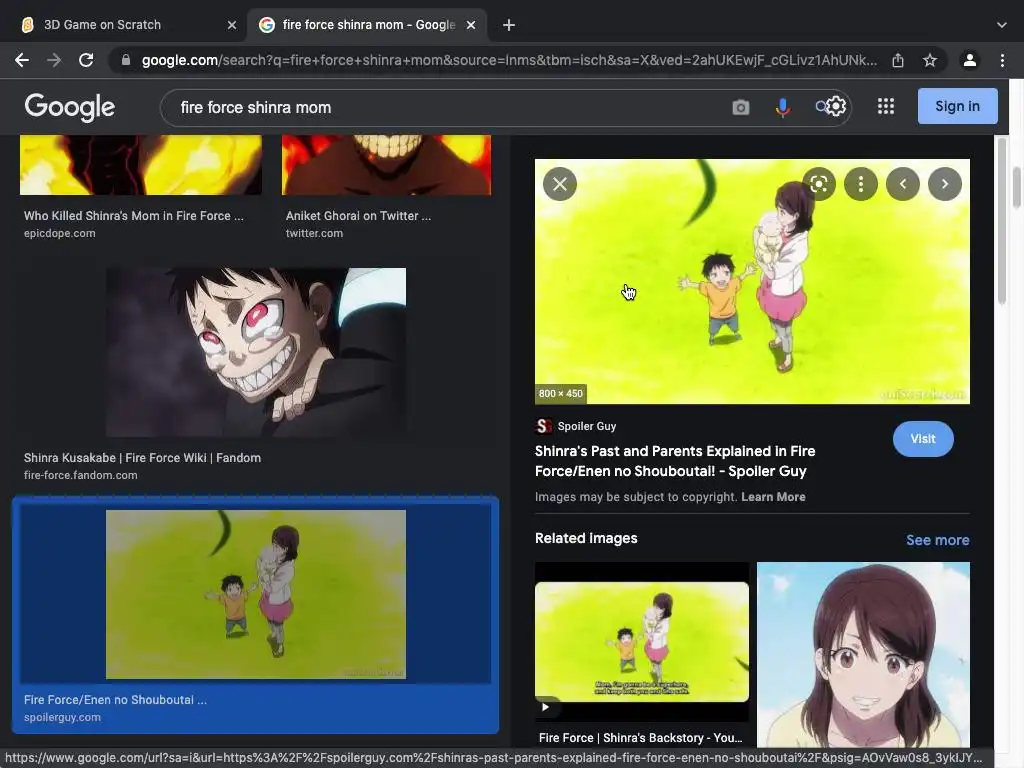
Task: Click the 800 × 450 image size label
Action: (560, 393)
